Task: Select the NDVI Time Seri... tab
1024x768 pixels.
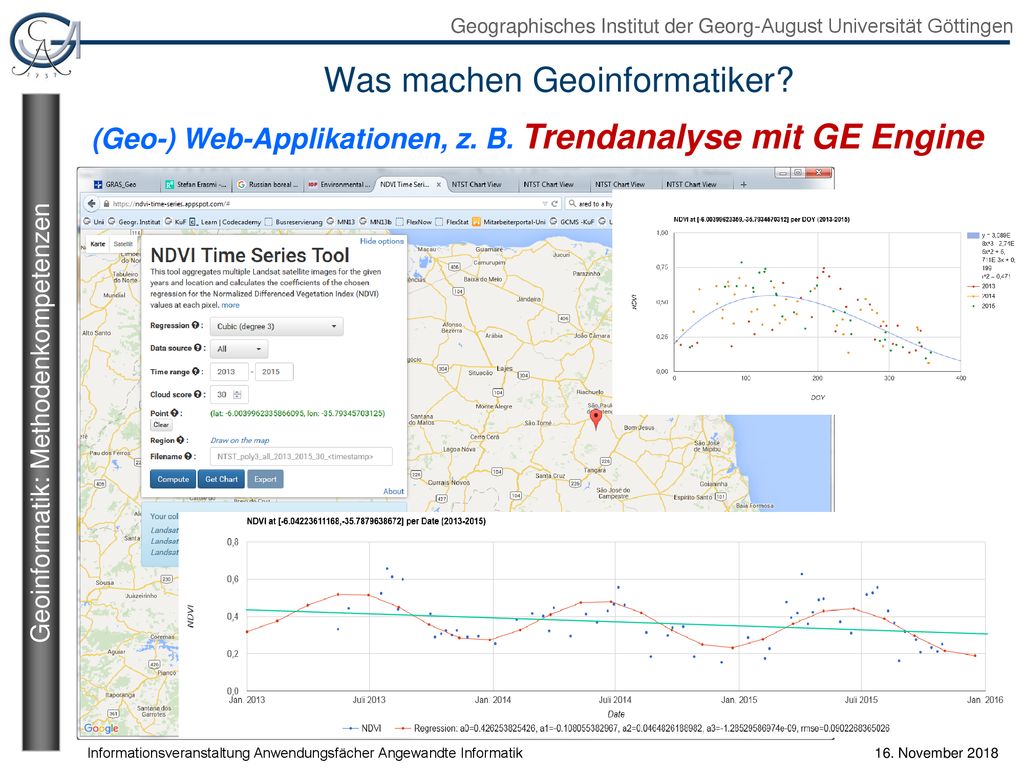Action: click(x=410, y=185)
